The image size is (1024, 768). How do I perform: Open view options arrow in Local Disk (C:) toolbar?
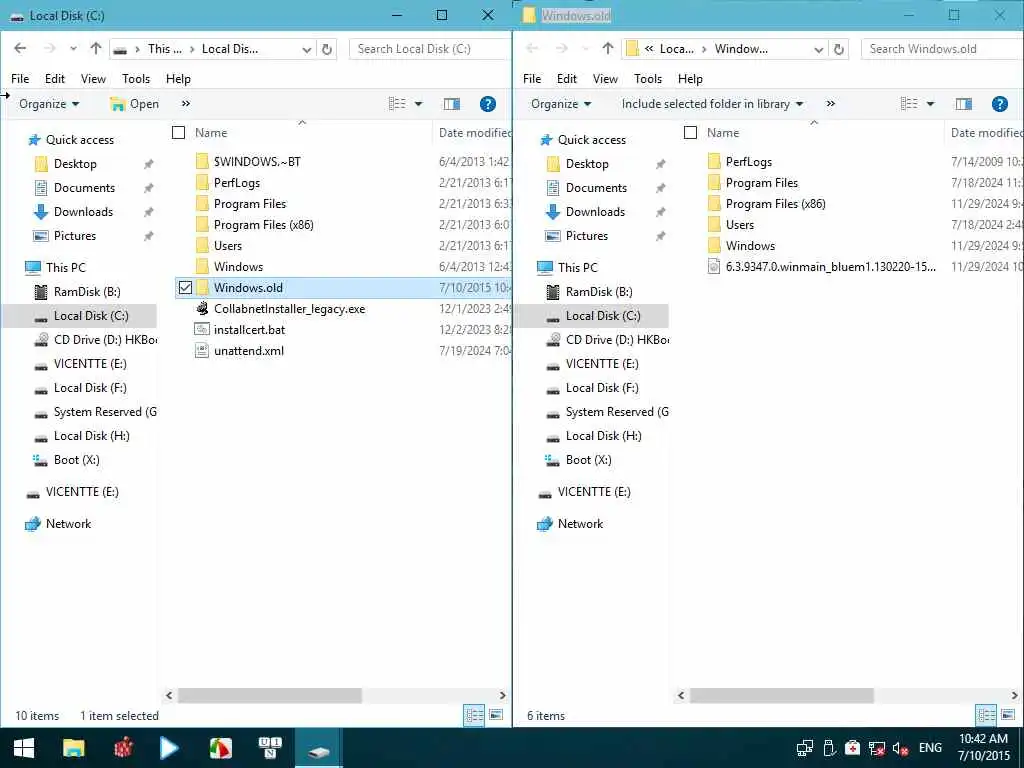(x=419, y=104)
